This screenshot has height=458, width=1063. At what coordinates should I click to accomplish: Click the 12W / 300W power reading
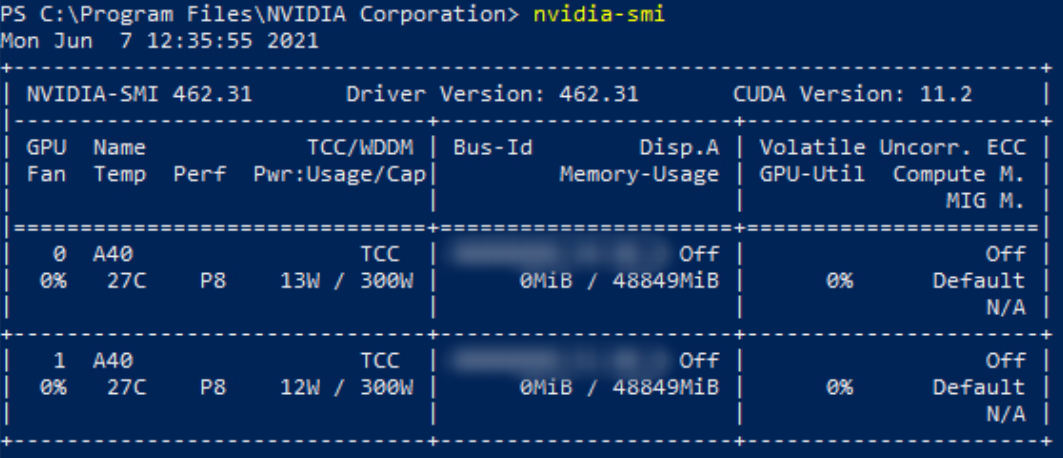point(346,387)
